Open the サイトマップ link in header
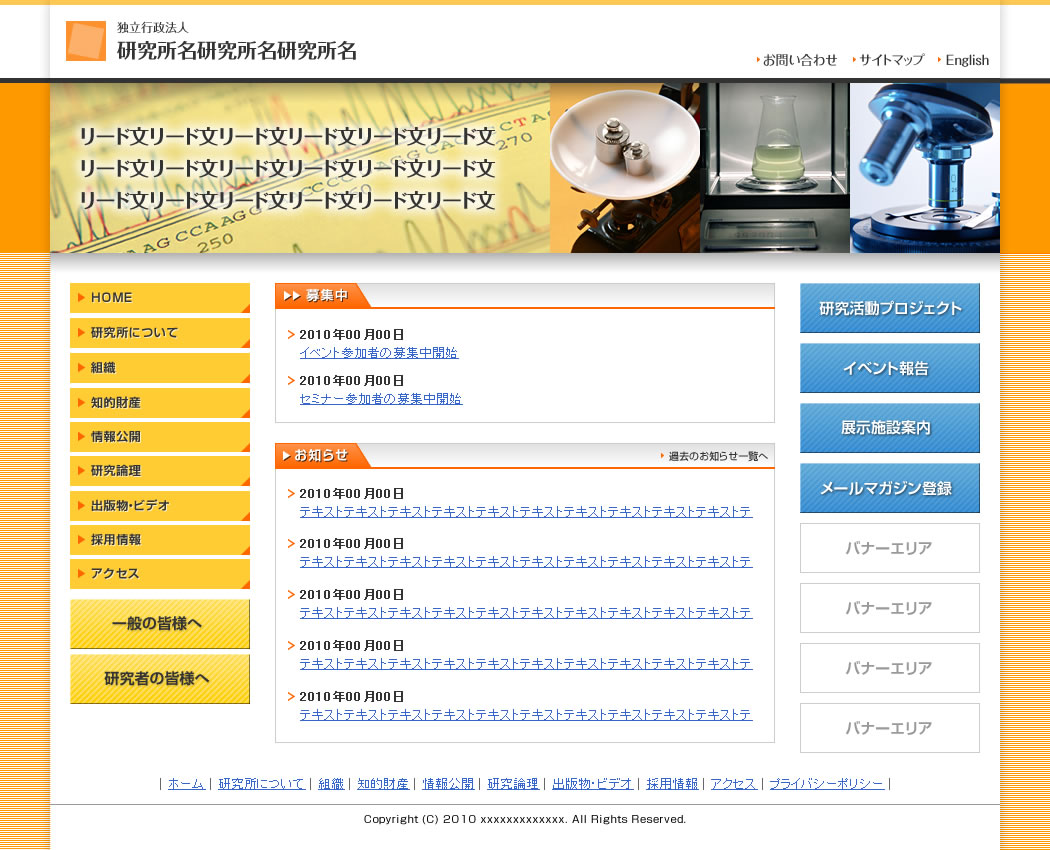Screen dimensions: 1050x850 (x=891, y=60)
